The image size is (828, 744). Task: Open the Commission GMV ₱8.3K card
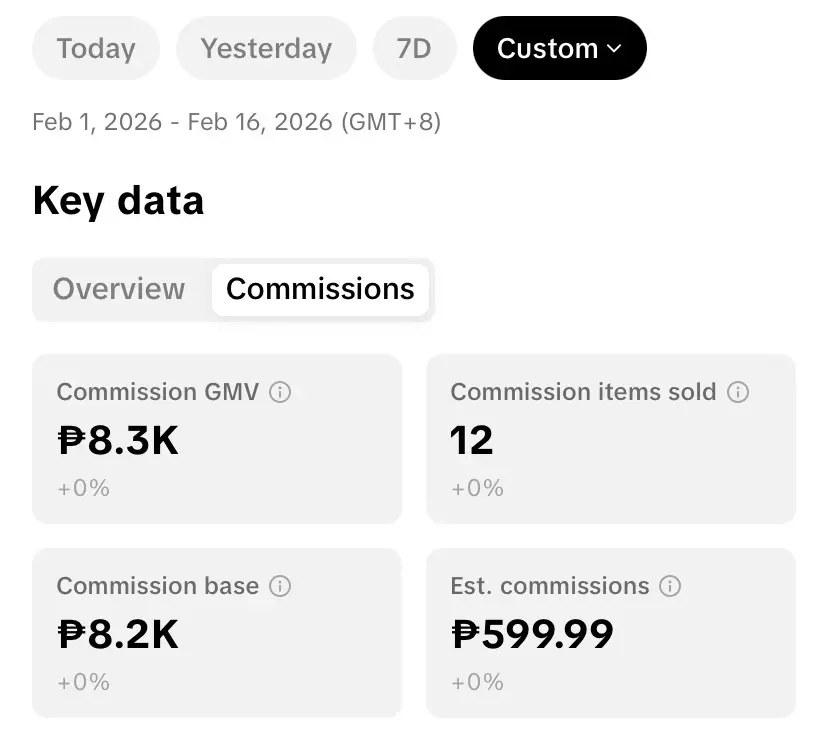tap(217, 439)
